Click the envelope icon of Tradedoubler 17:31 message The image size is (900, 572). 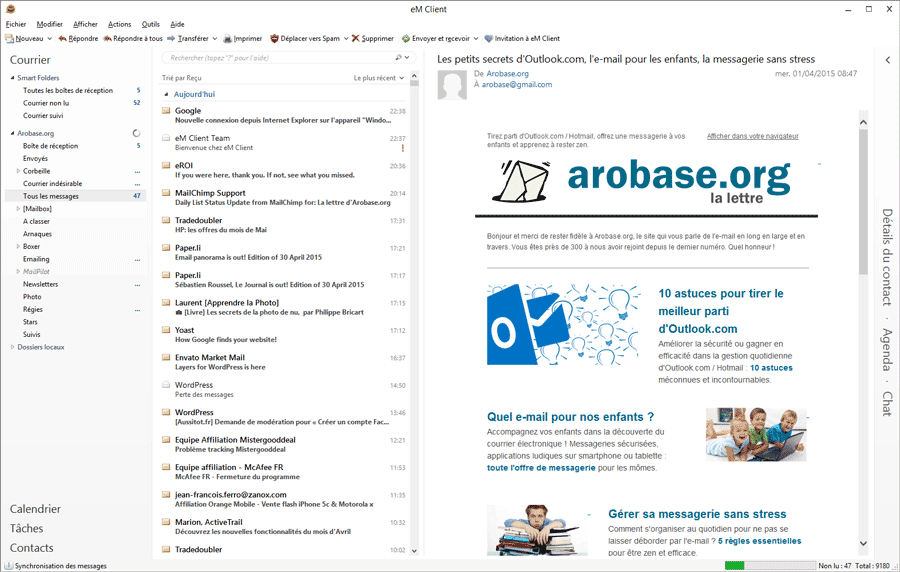tap(166, 220)
